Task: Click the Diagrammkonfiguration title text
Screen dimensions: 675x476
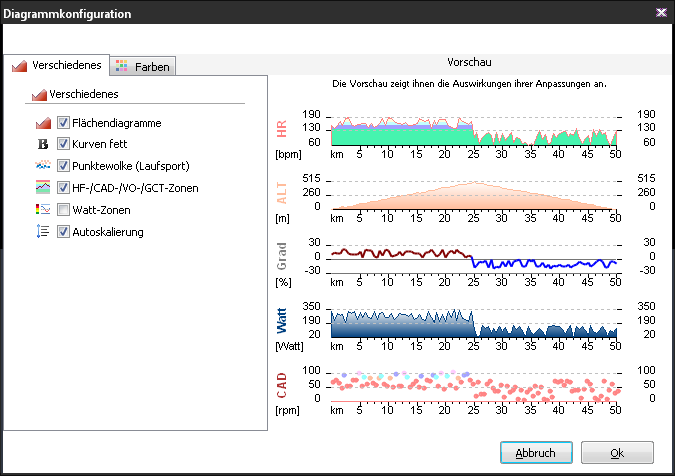Action: [x=67, y=14]
